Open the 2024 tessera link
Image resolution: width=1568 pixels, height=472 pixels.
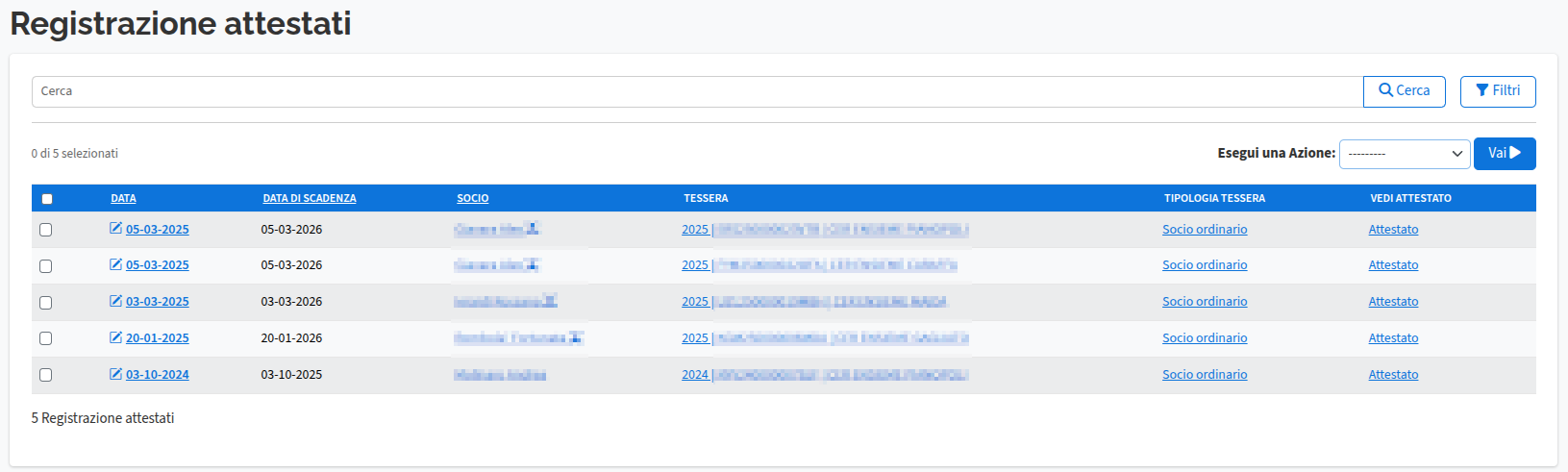825,374
